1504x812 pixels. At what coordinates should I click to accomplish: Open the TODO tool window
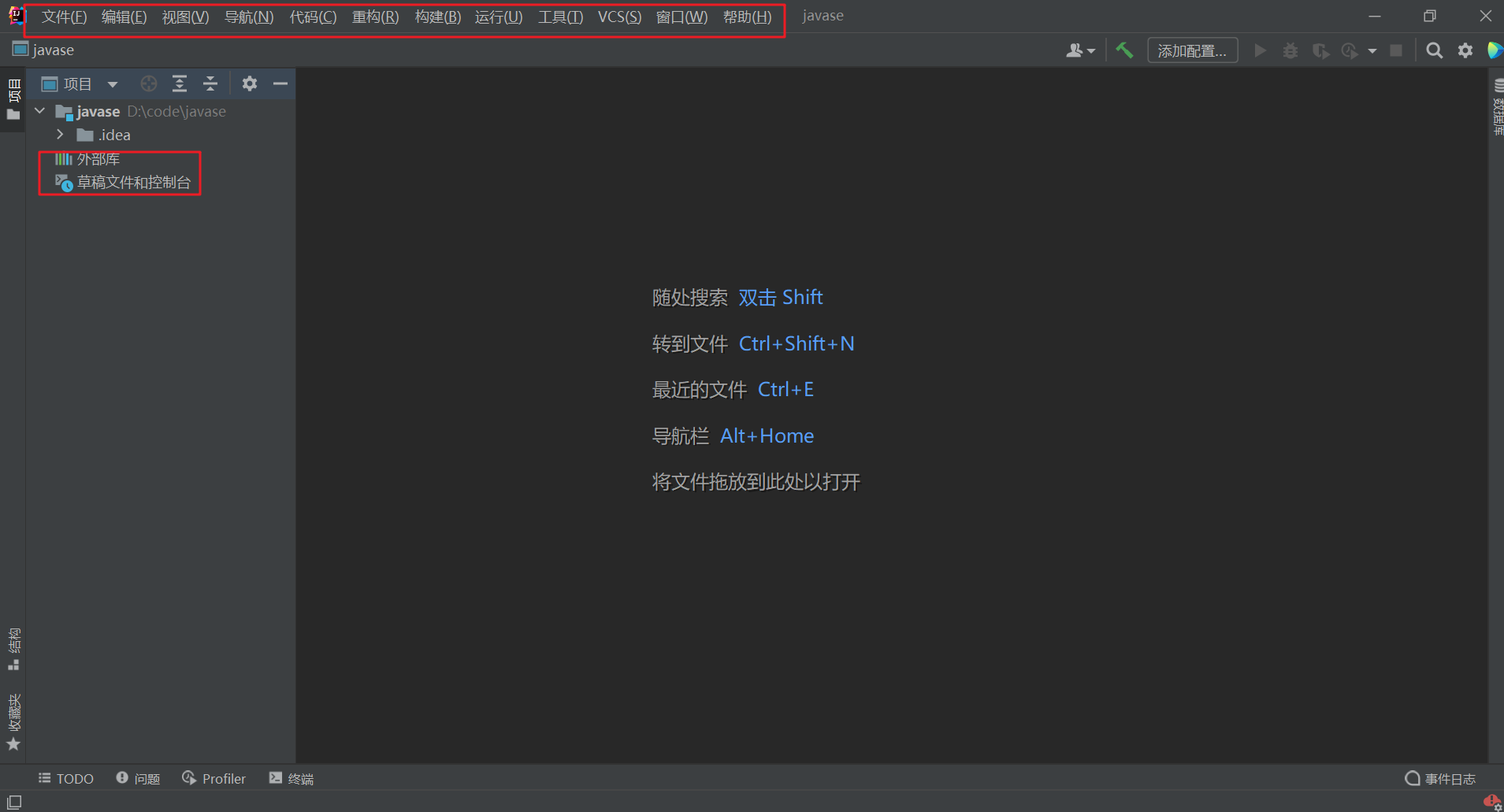pos(66,778)
